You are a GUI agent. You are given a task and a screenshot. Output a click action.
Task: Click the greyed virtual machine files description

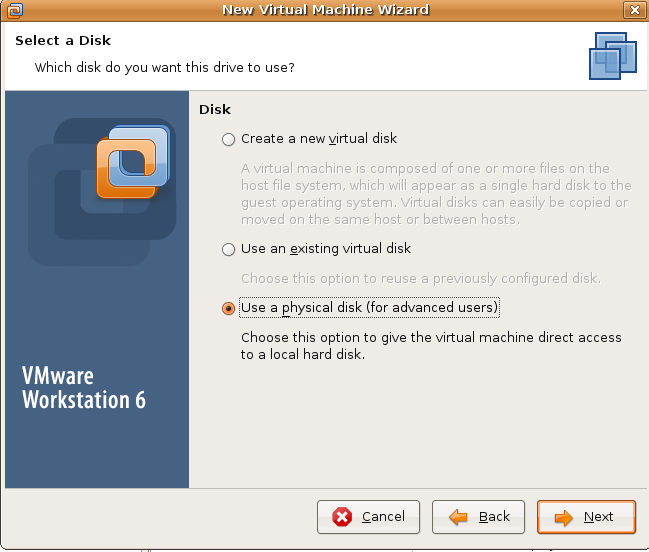pyautogui.click(x=436, y=194)
